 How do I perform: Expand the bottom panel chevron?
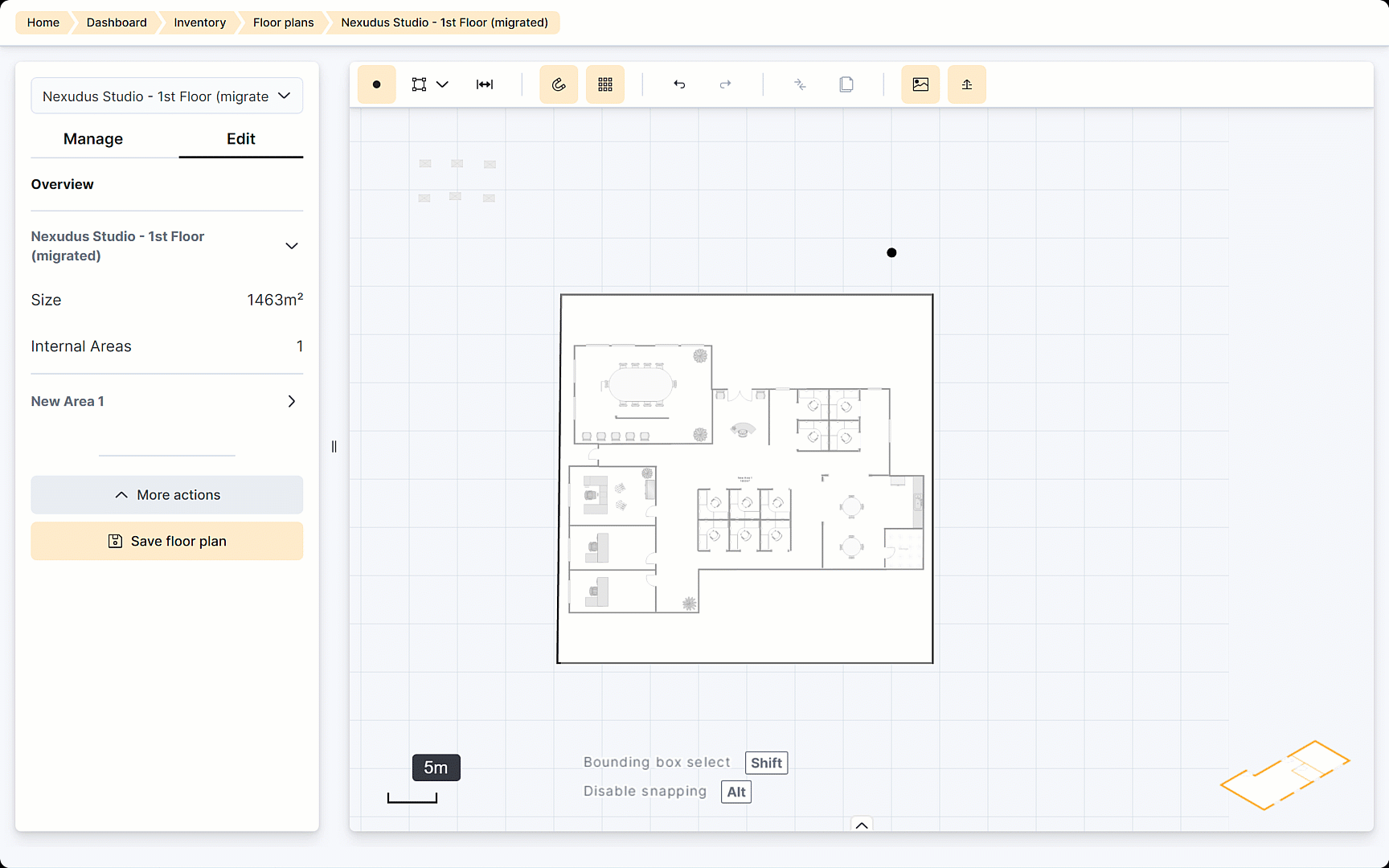click(862, 825)
